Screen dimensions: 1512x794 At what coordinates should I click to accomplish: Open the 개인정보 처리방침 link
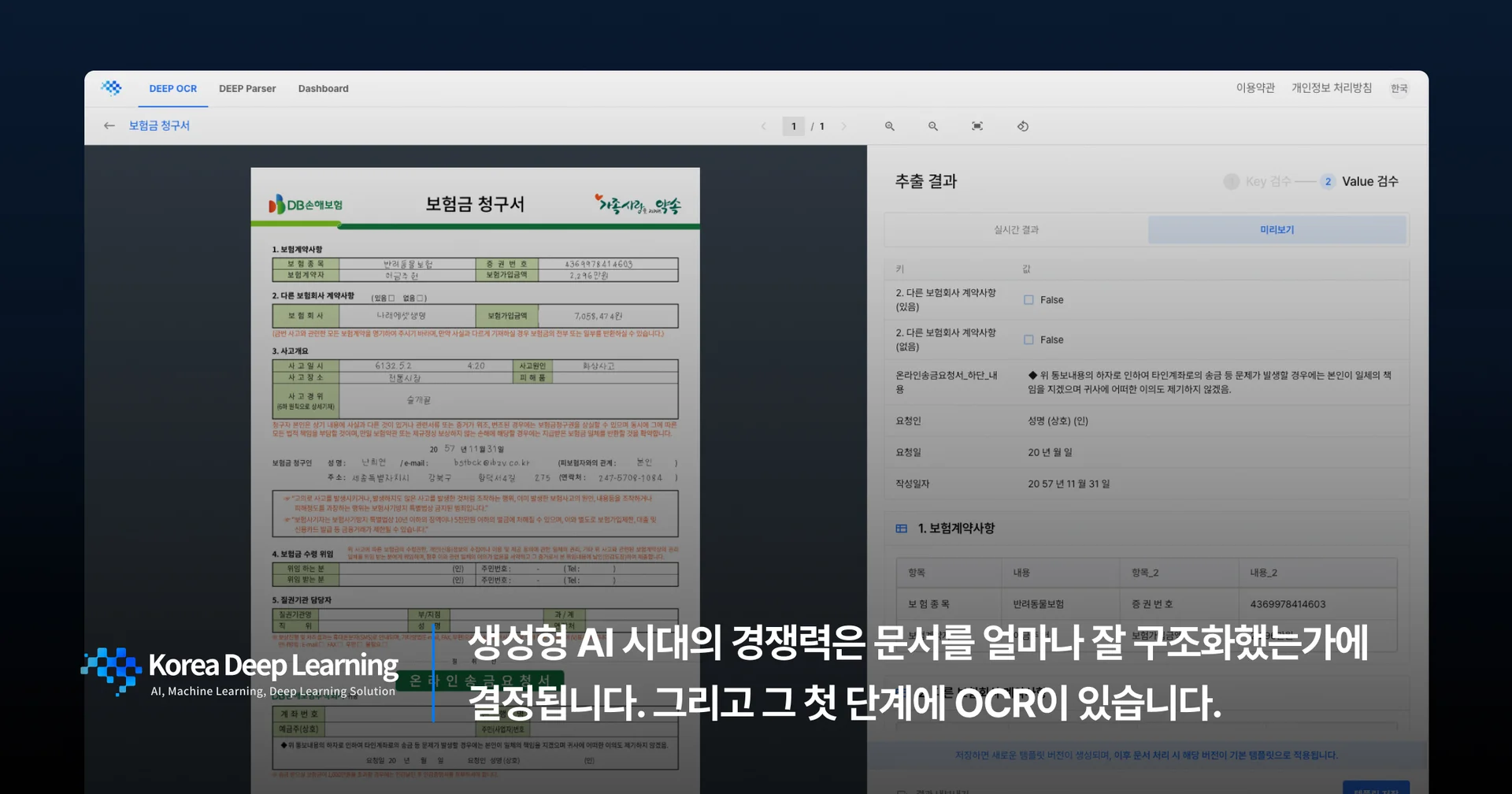(1331, 88)
